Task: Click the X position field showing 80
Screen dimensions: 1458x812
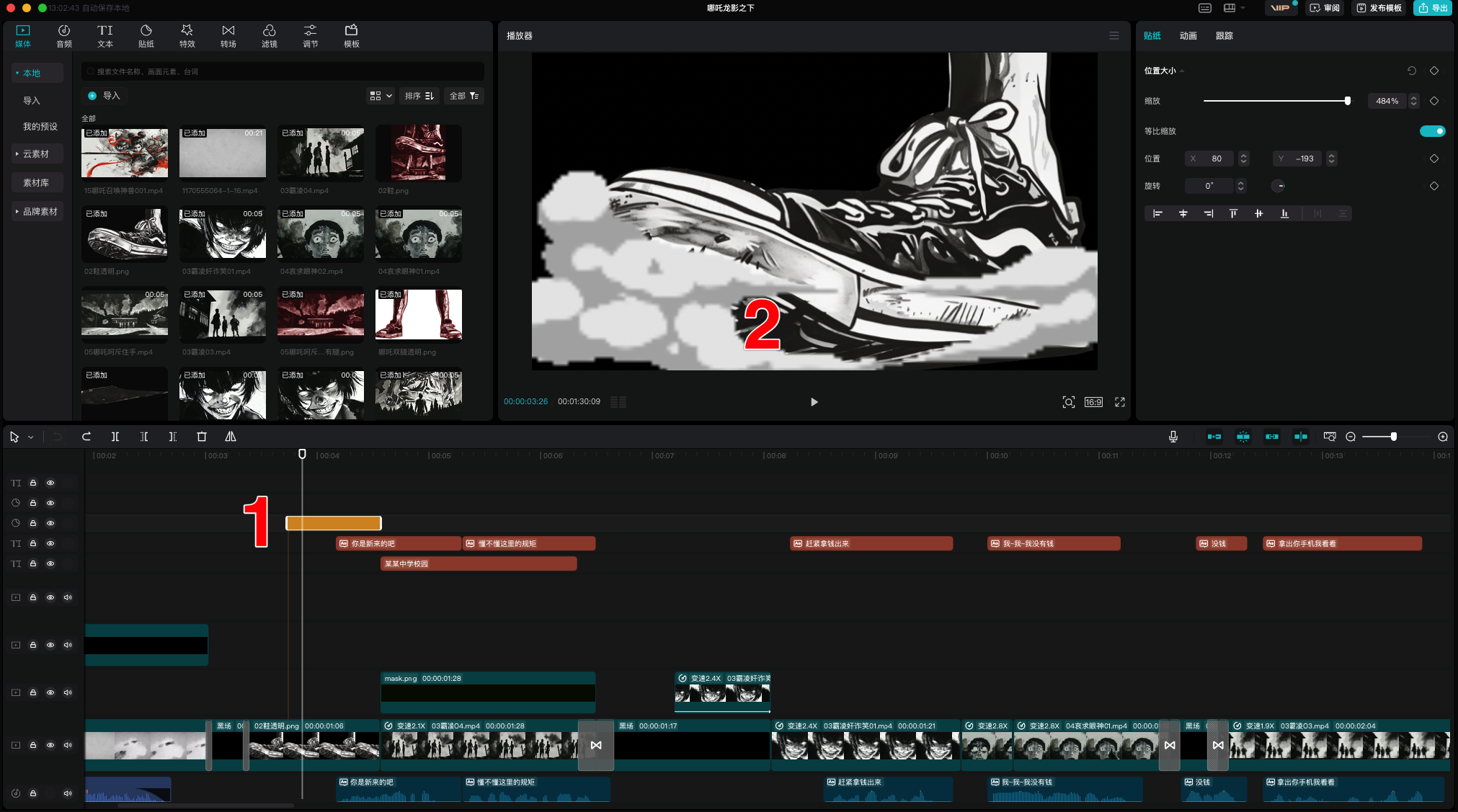Action: click(1211, 159)
